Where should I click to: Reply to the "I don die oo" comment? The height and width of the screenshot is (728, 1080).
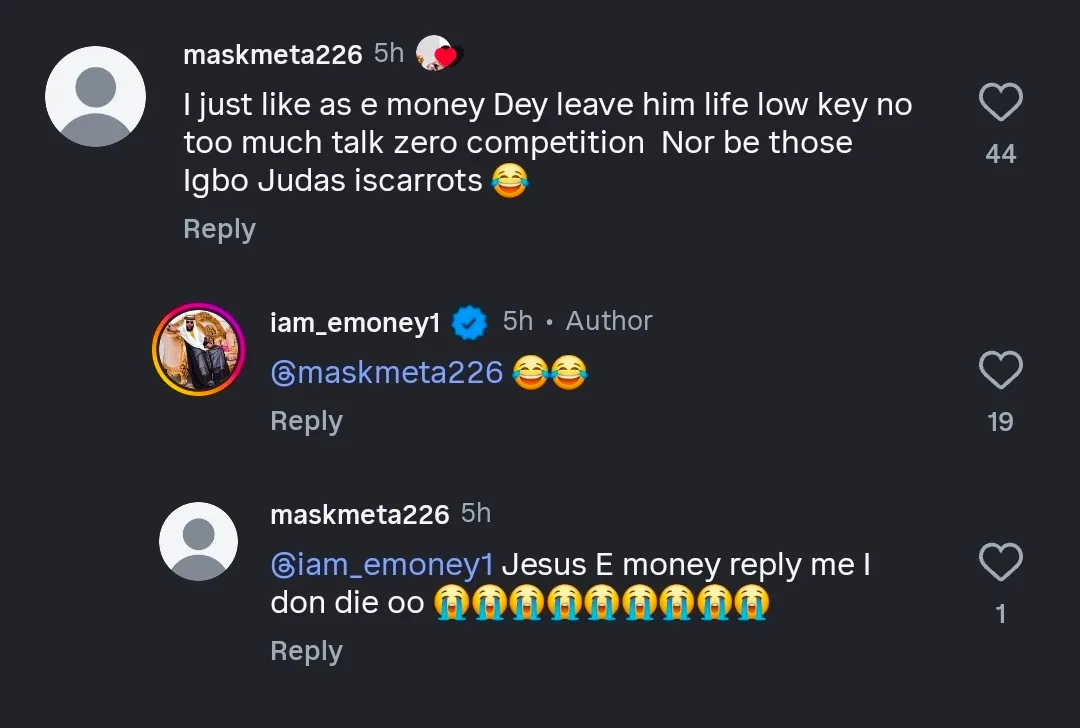306,651
